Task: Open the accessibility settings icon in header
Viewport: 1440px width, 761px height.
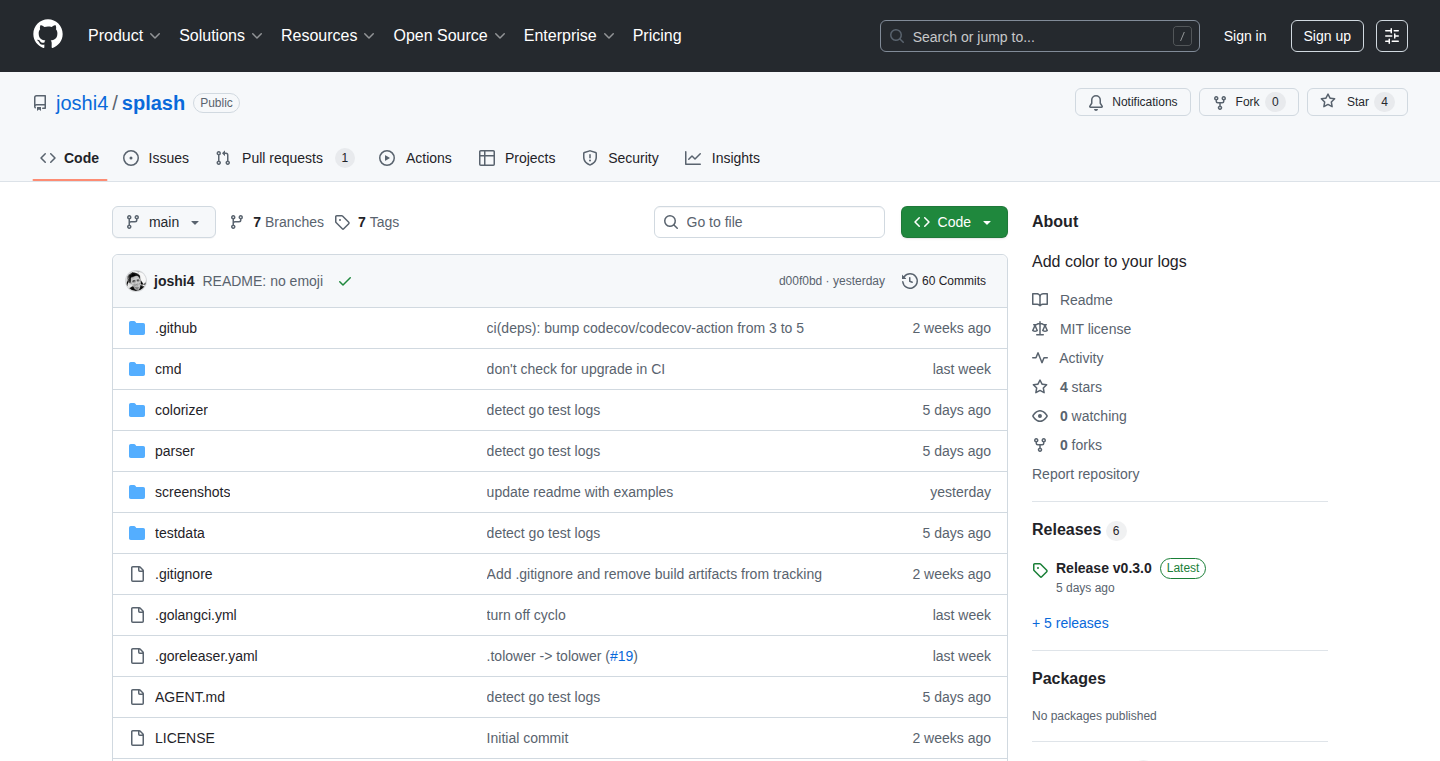Action: coord(1392,36)
